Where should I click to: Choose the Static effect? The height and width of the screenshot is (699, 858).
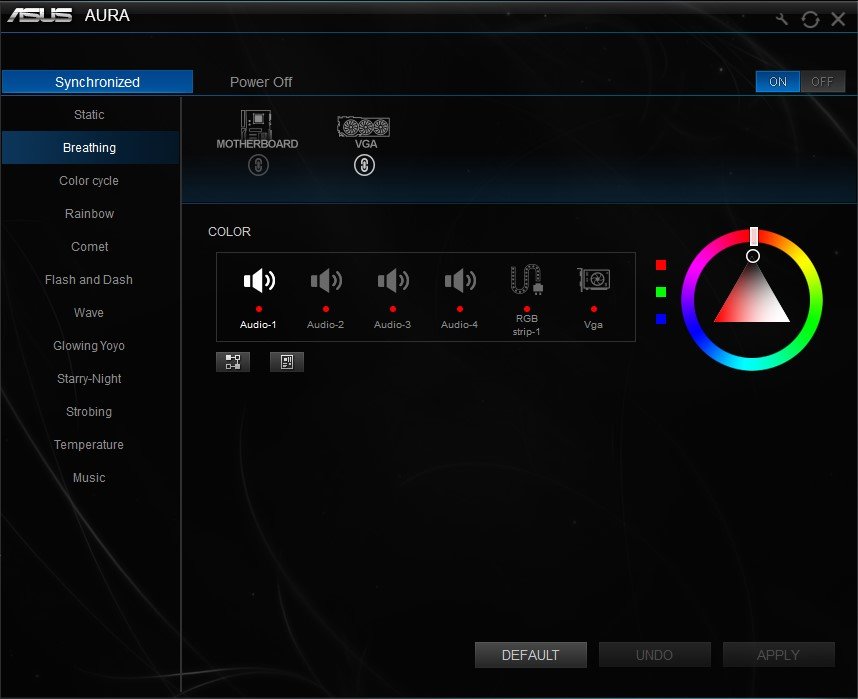tap(89, 114)
